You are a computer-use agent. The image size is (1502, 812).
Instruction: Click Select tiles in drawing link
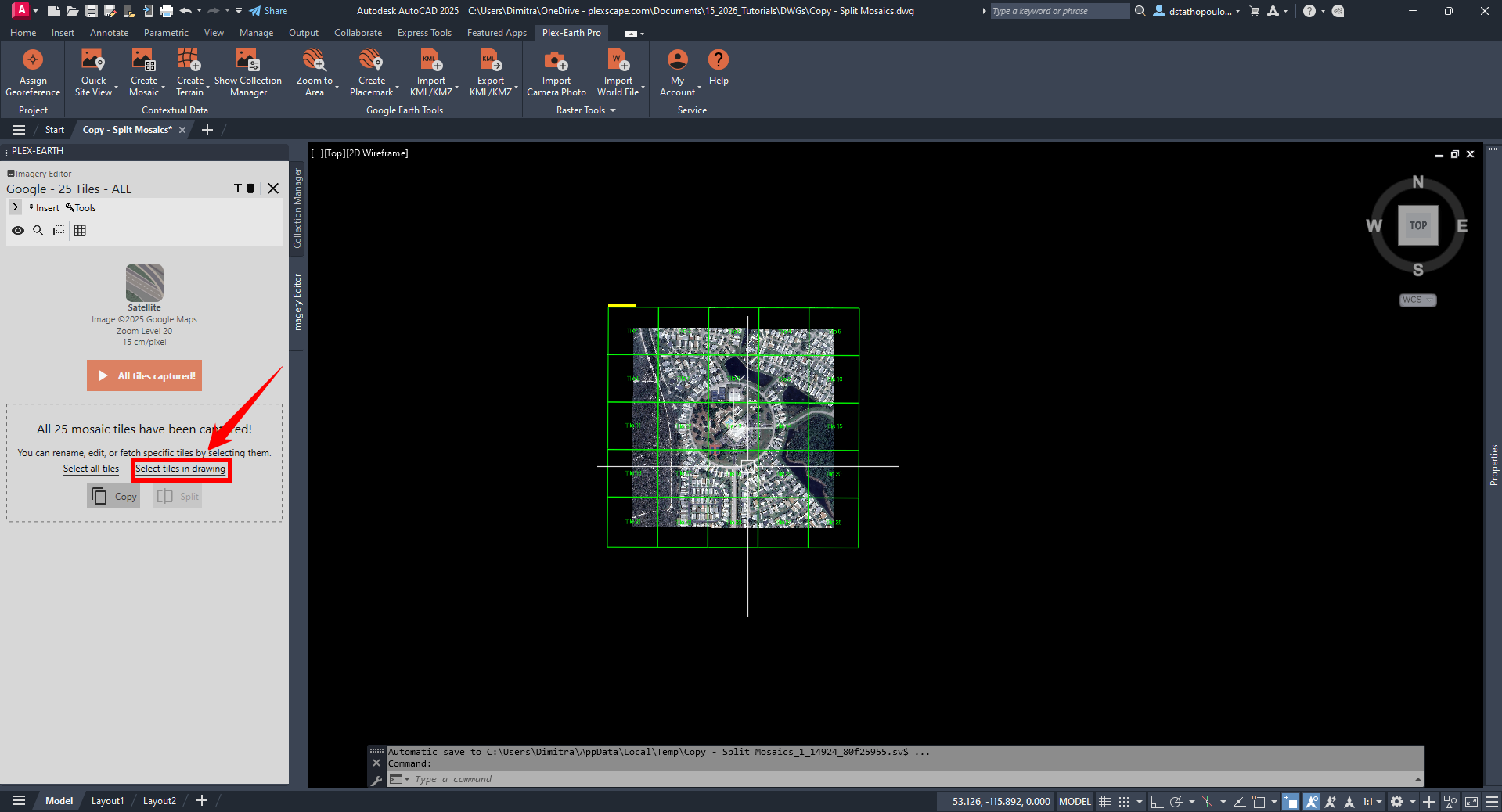click(181, 469)
